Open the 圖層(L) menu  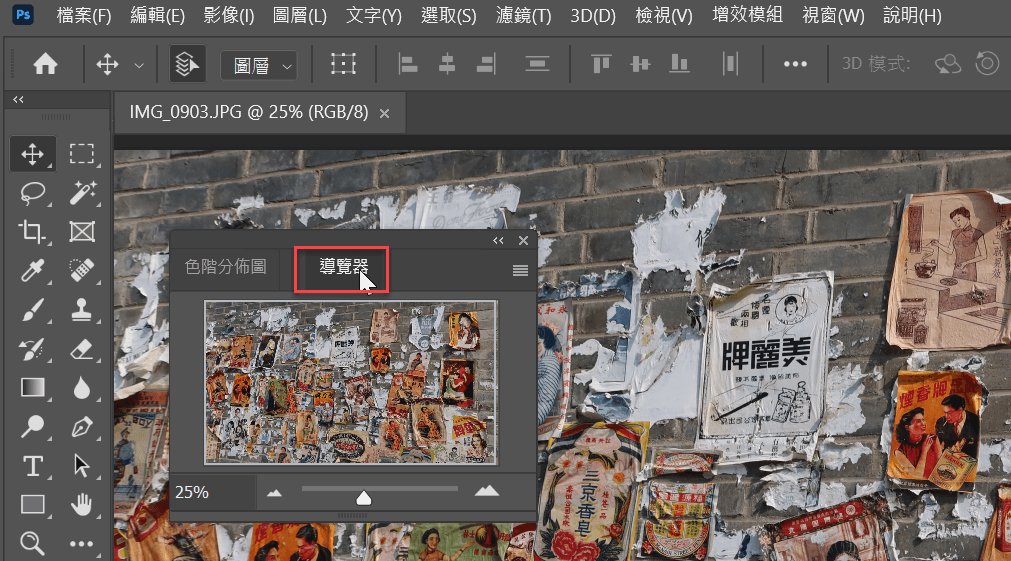pos(300,15)
